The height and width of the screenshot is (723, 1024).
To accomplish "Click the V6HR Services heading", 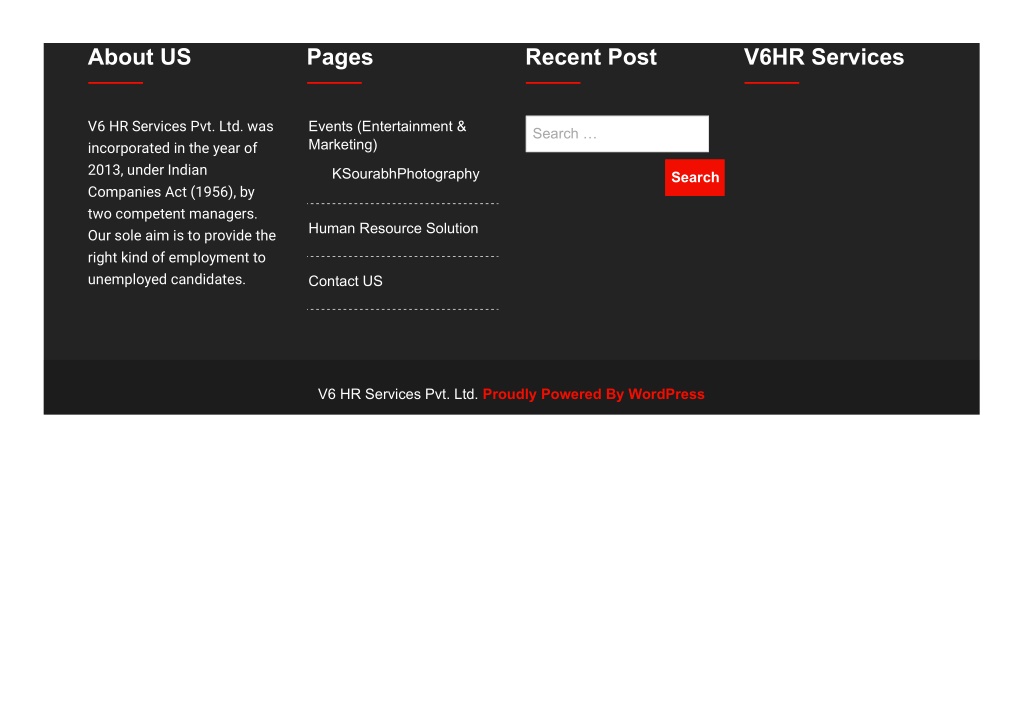I will pyautogui.click(x=824, y=57).
